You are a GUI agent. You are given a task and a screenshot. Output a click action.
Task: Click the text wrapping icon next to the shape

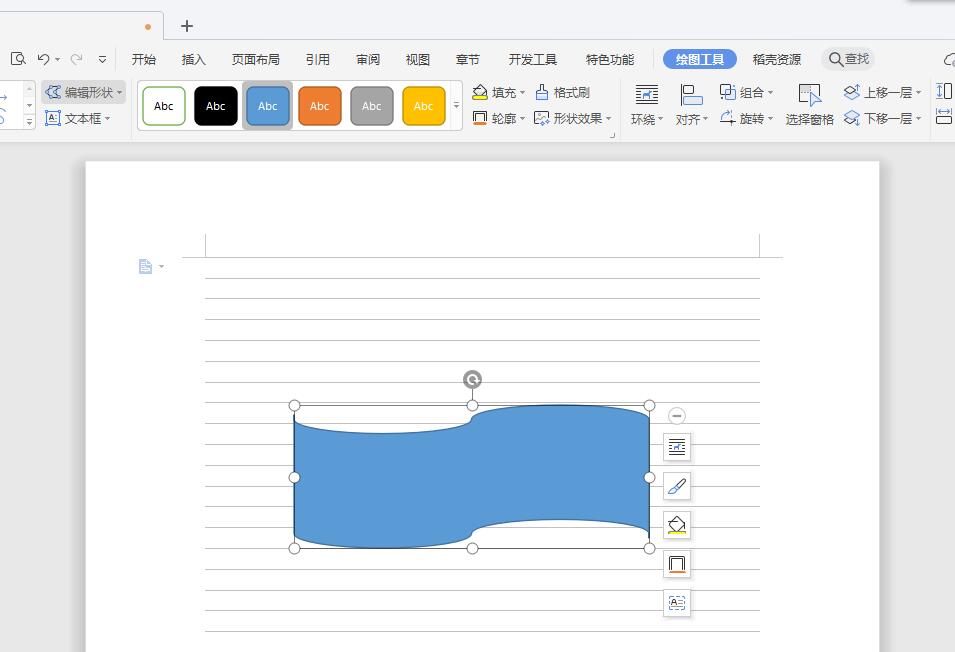point(677,447)
